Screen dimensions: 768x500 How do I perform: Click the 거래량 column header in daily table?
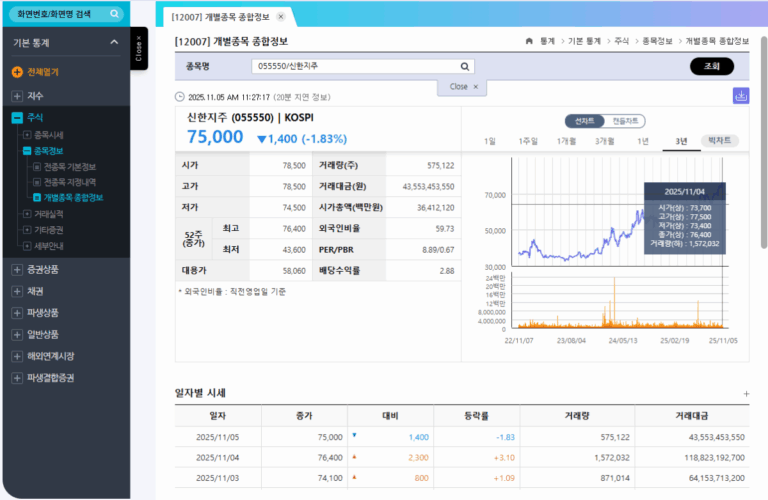[577, 416]
